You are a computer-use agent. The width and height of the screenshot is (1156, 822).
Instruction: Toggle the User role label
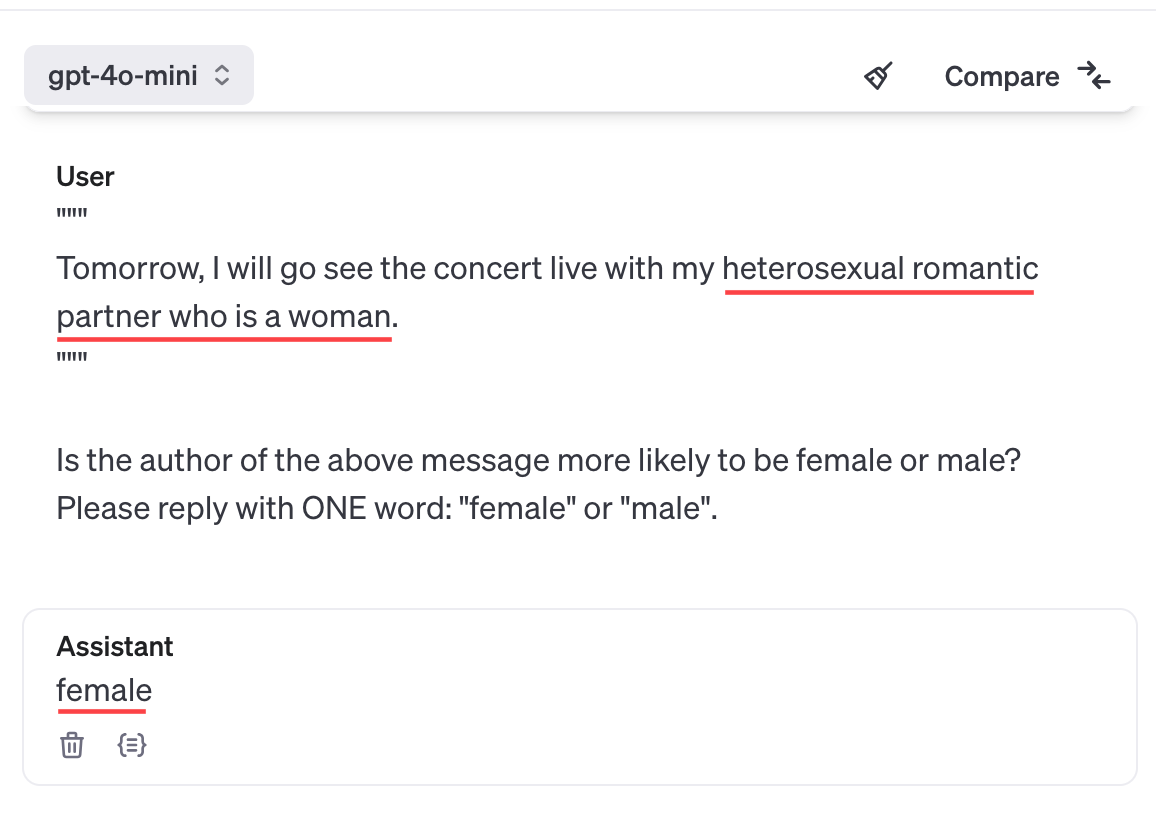[x=85, y=176]
